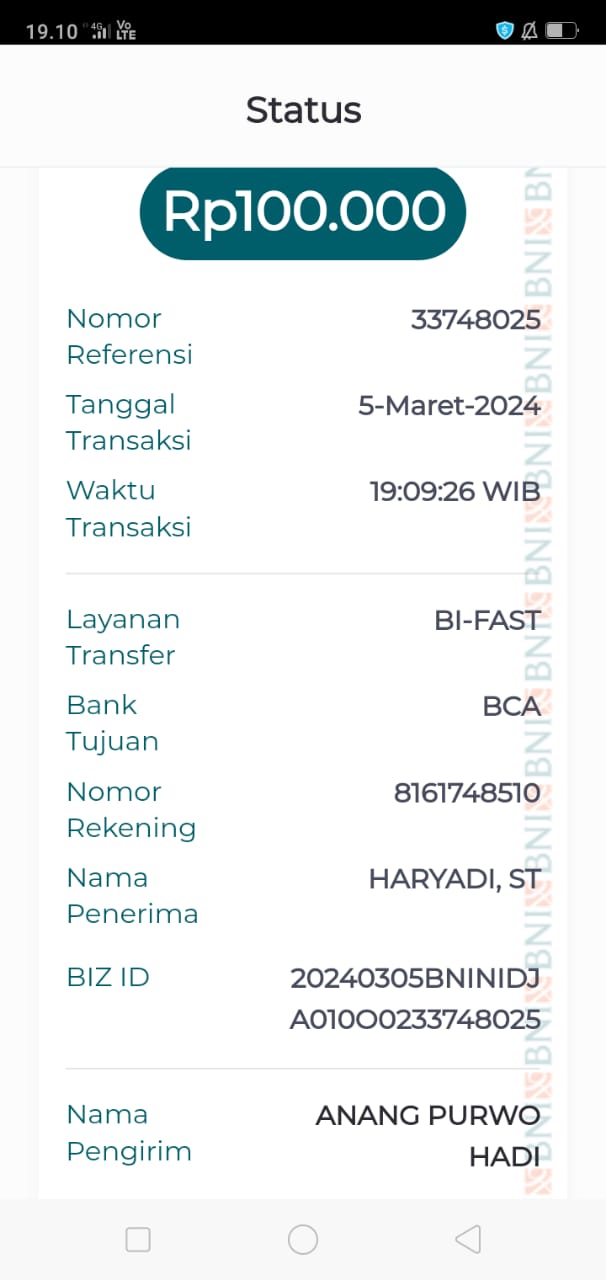Tap the VoLTE status indicator
This screenshot has height=1280, width=606.
point(126,30)
